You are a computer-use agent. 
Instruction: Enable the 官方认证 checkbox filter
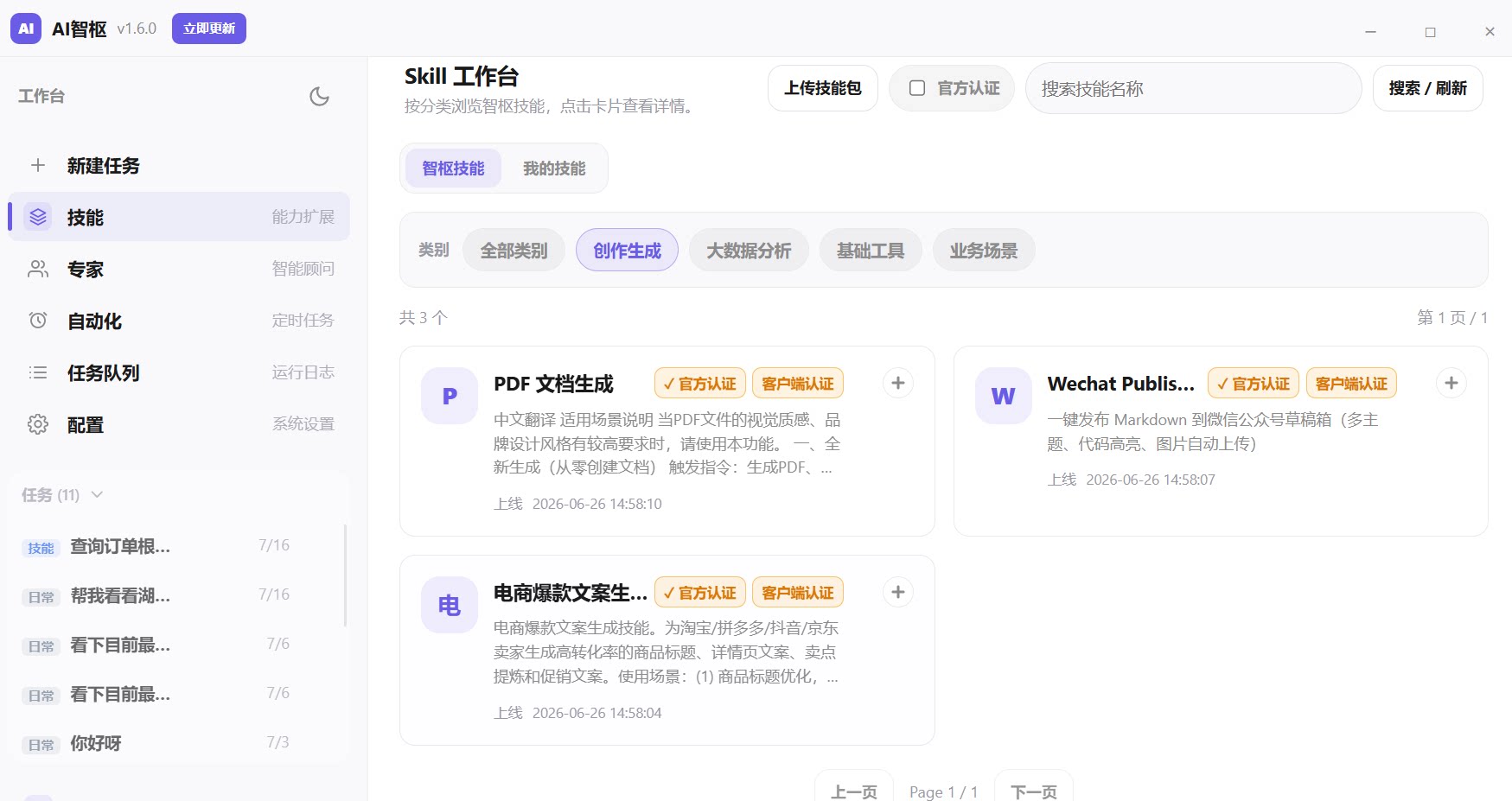pos(917,88)
